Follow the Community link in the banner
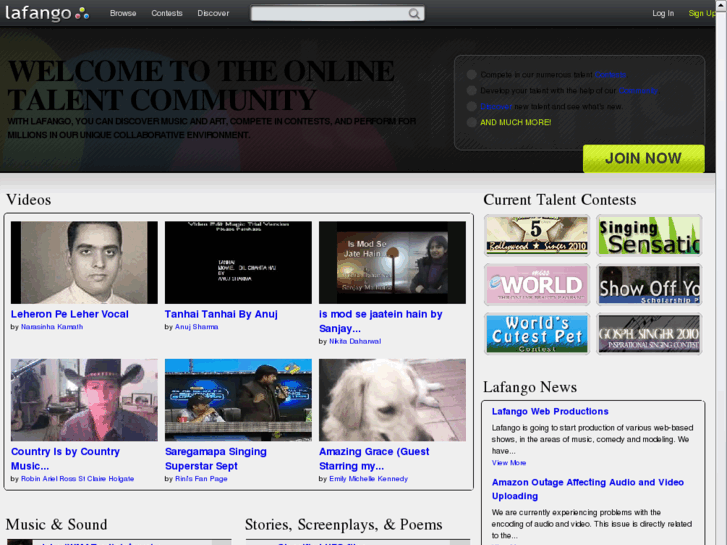Image resolution: width=727 pixels, height=545 pixels. (638, 90)
